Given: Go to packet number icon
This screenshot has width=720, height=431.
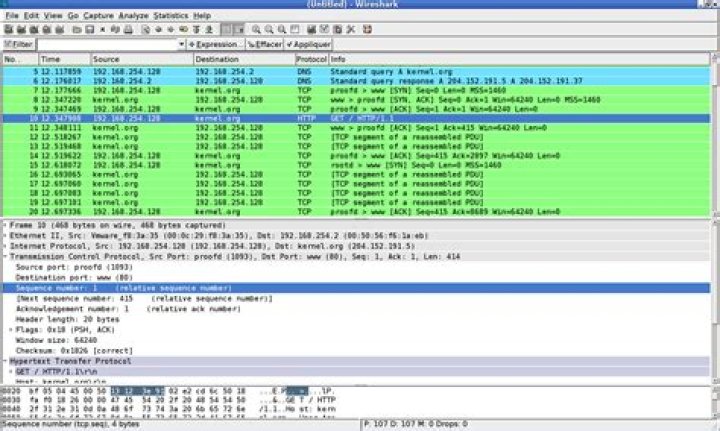Looking at the screenshot, I should pos(184,29).
